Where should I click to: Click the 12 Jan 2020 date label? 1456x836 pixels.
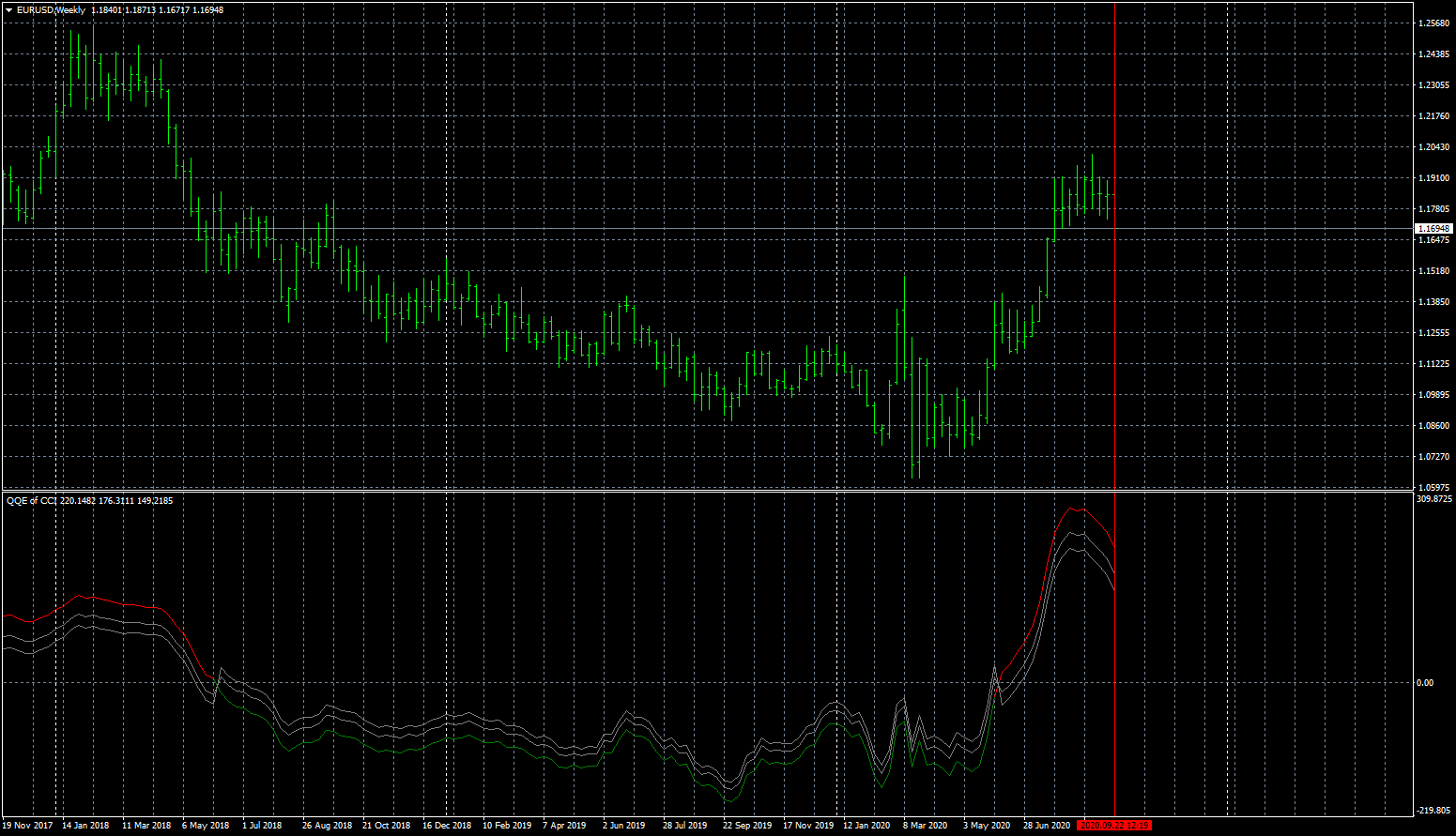pyautogui.click(x=866, y=826)
